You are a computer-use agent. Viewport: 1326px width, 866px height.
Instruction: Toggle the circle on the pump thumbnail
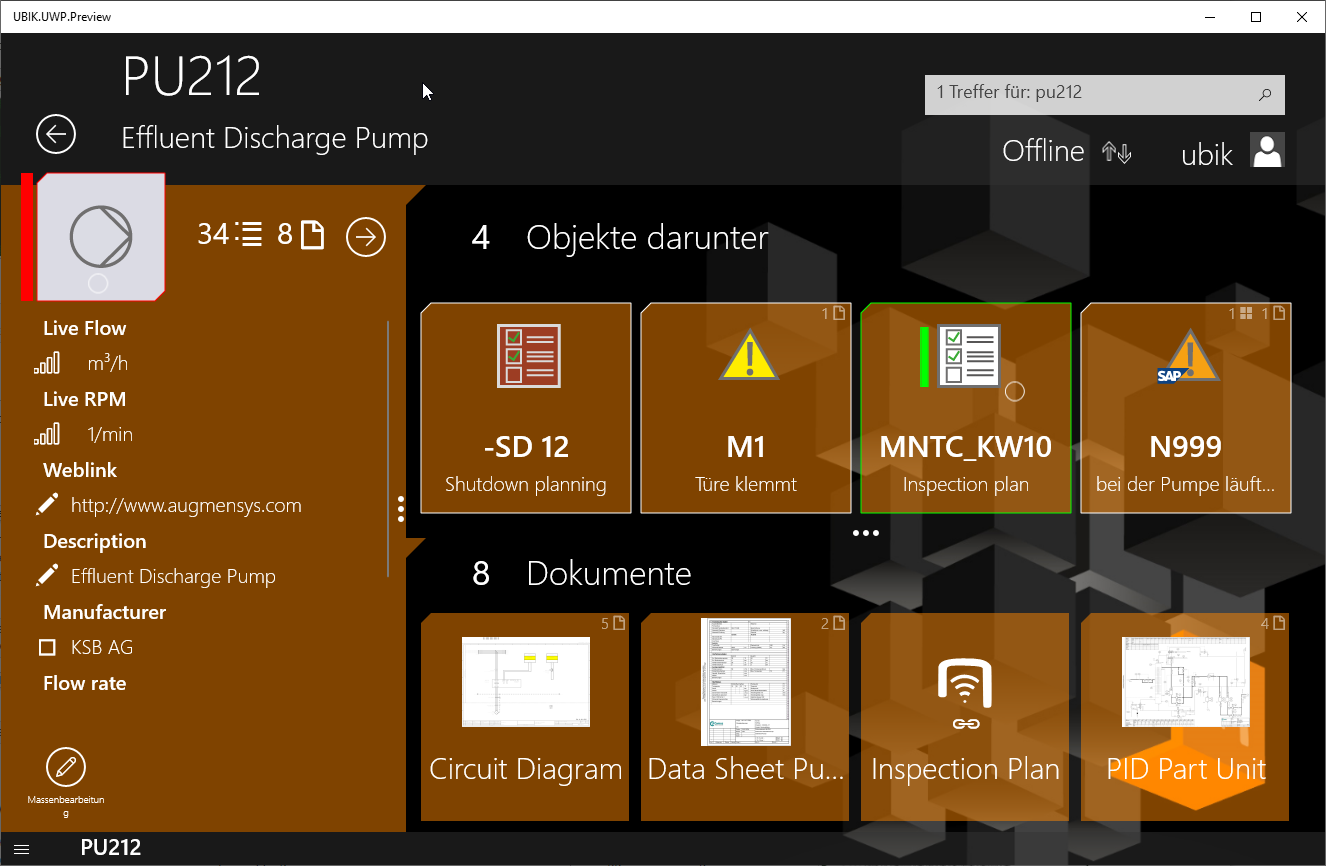coord(98,283)
